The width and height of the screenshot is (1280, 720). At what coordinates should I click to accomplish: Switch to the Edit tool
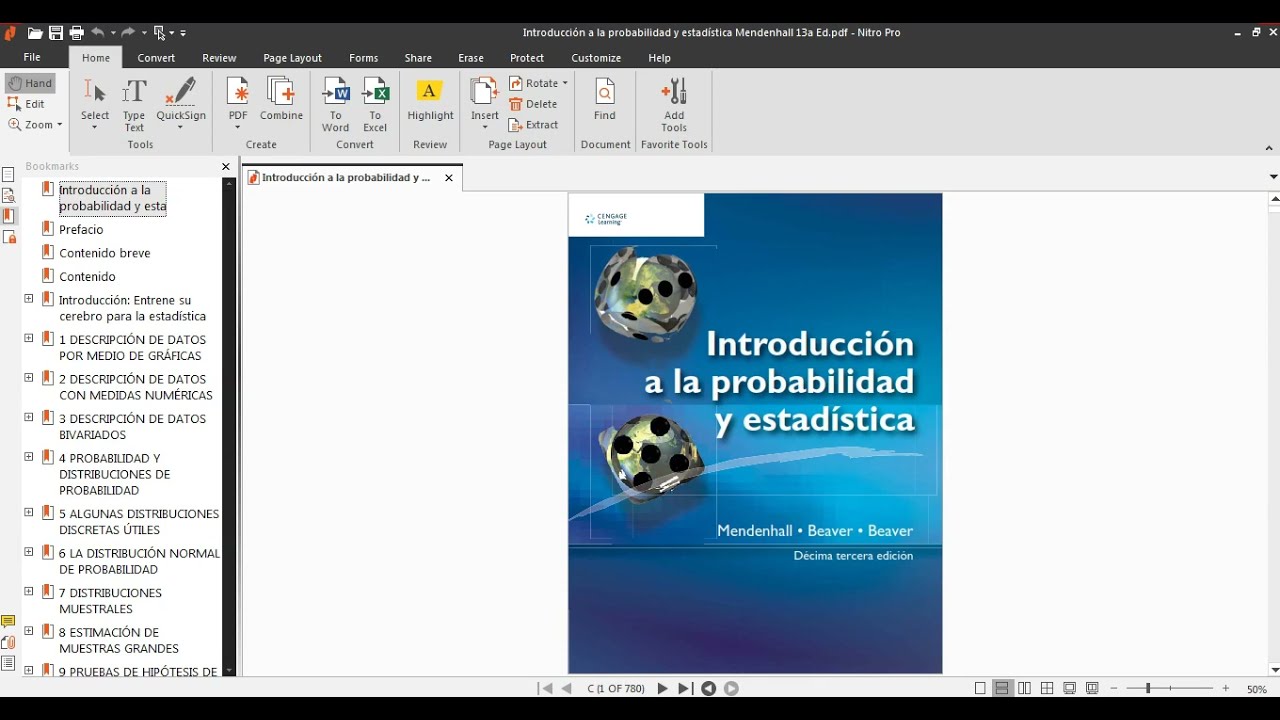tap(27, 104)
